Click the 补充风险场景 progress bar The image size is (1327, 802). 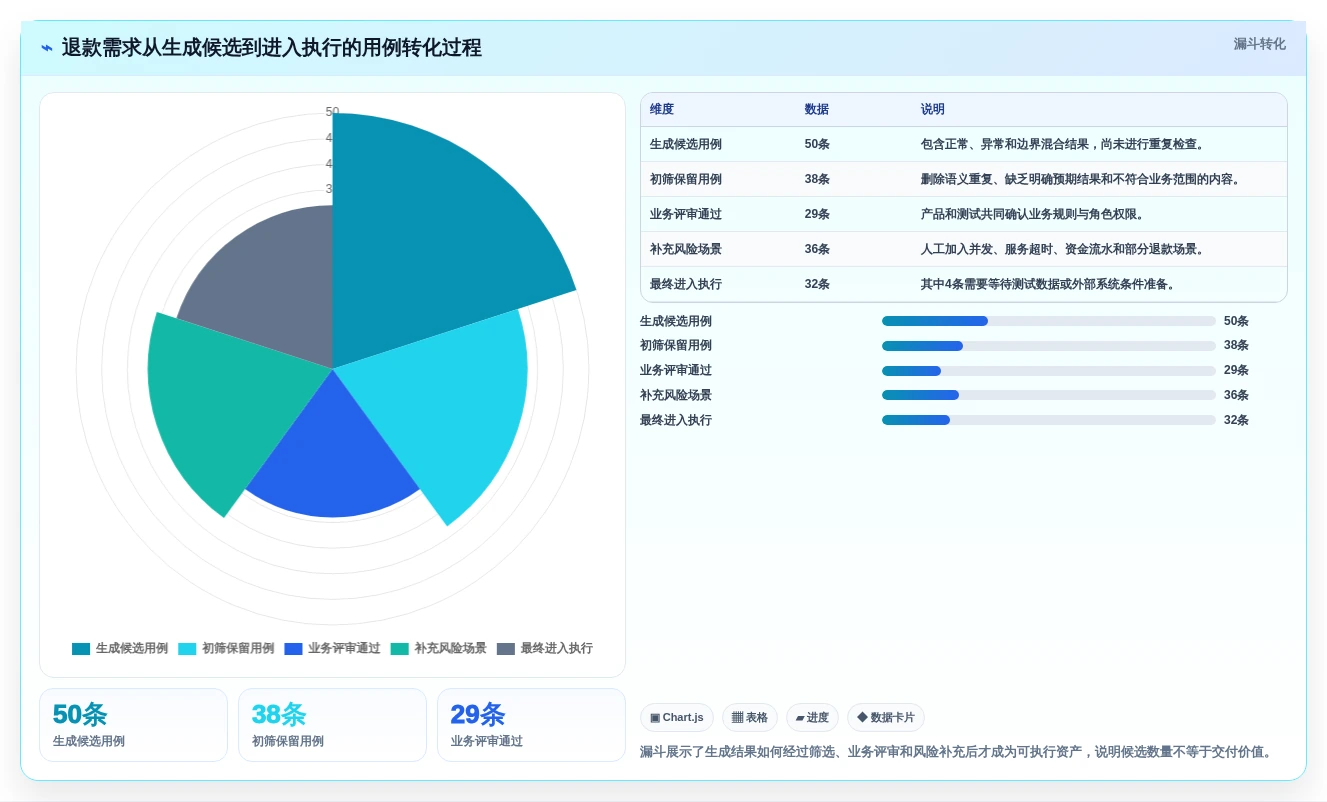(1049, 395)
